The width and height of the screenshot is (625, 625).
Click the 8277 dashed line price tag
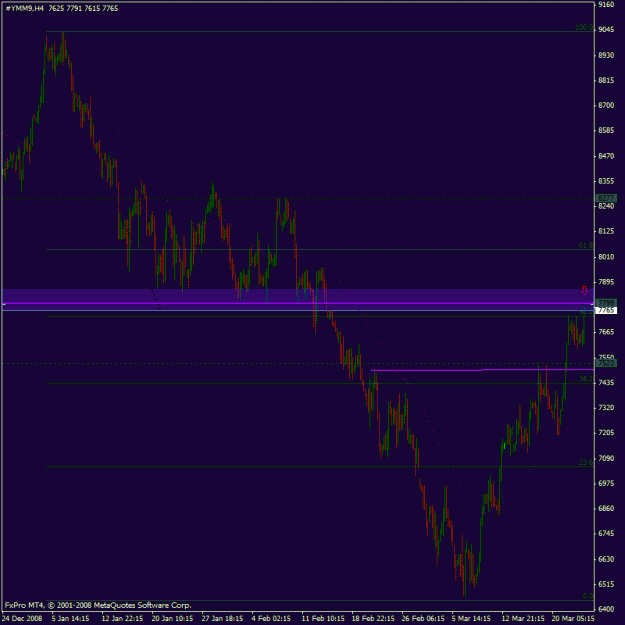click(606, 198)
